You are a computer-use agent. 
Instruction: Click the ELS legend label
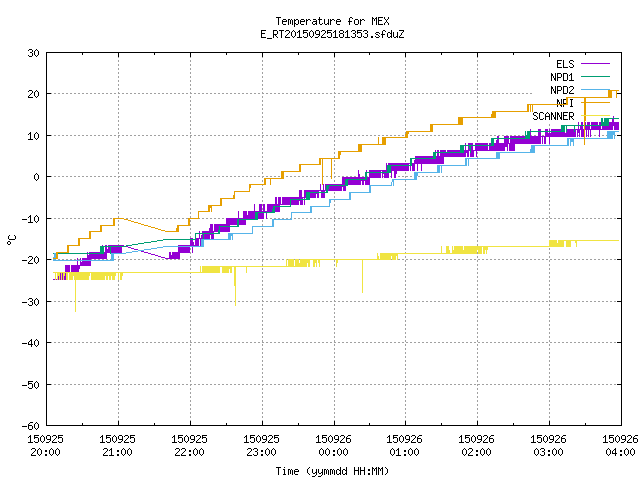(x=565, y=64)
